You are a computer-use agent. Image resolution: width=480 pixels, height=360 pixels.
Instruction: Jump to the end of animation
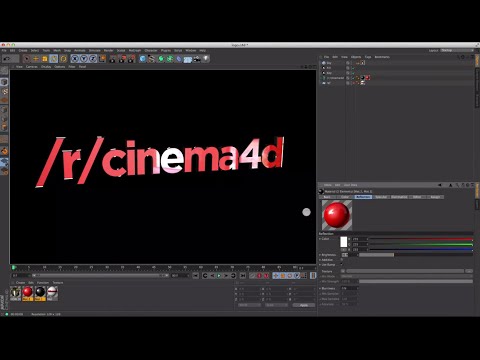(x=243, y=276)
